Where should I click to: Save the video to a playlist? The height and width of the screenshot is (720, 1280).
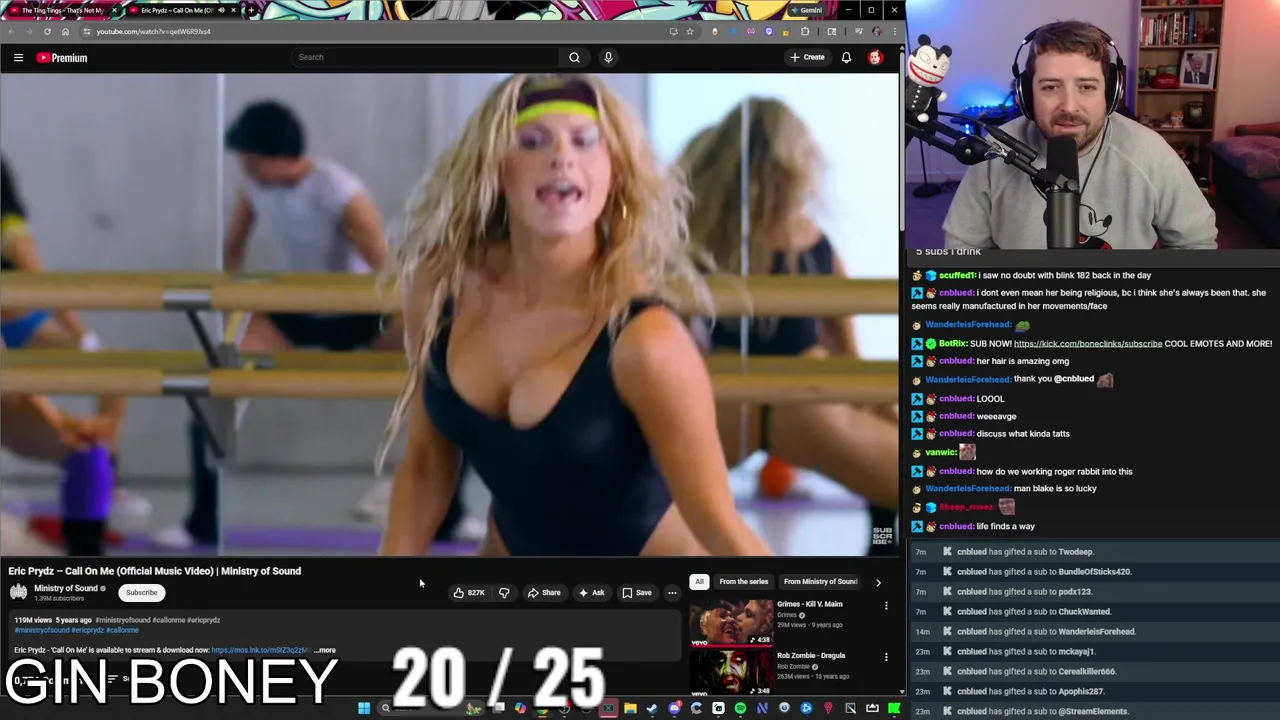coord(637,593)
